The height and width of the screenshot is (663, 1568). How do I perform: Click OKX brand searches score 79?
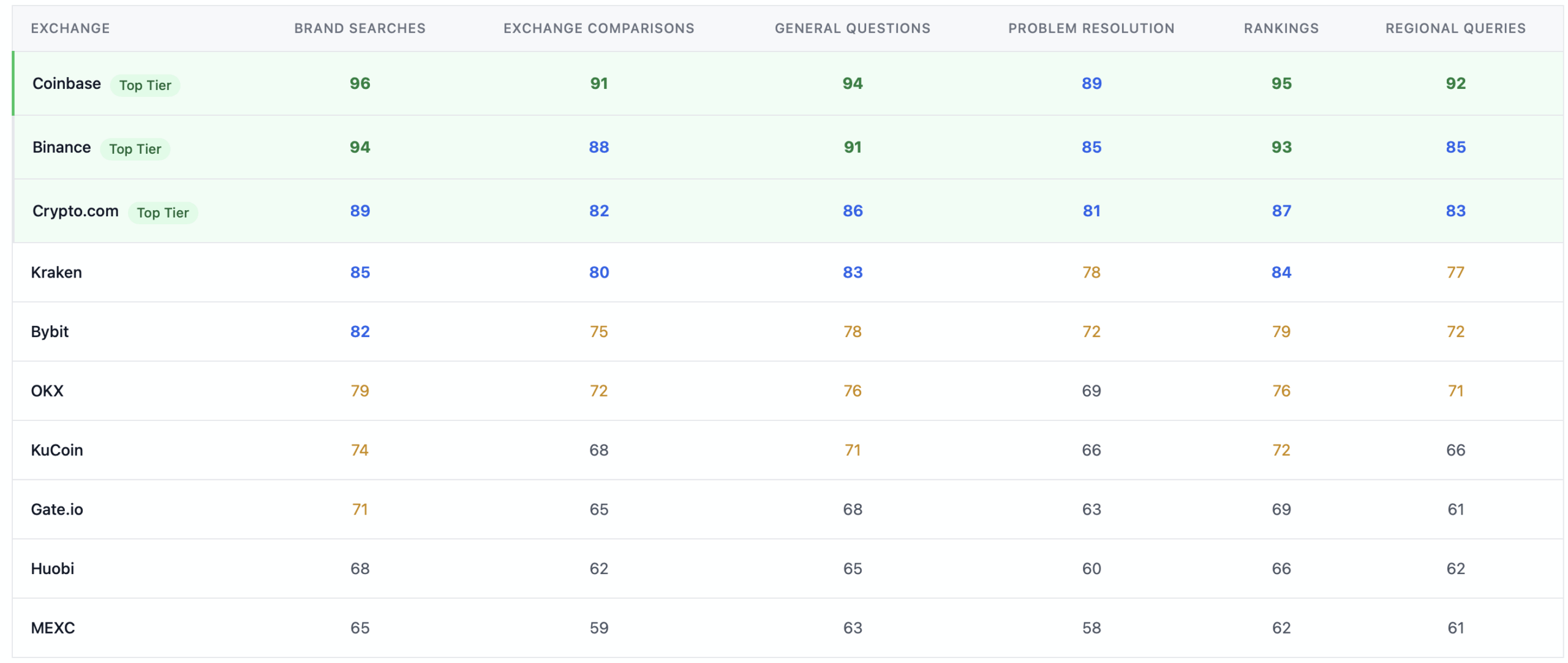360,391
